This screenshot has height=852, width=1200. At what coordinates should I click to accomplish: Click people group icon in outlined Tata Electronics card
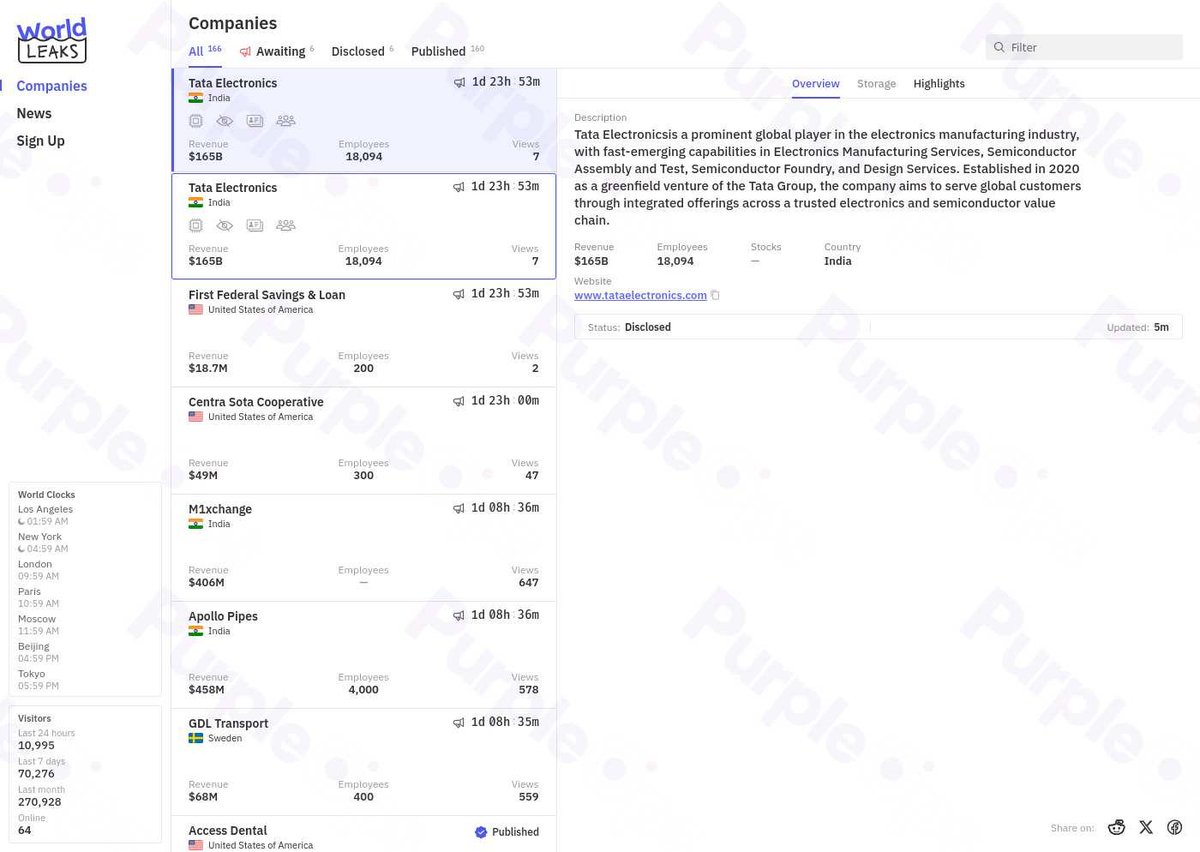click(285, 225)
